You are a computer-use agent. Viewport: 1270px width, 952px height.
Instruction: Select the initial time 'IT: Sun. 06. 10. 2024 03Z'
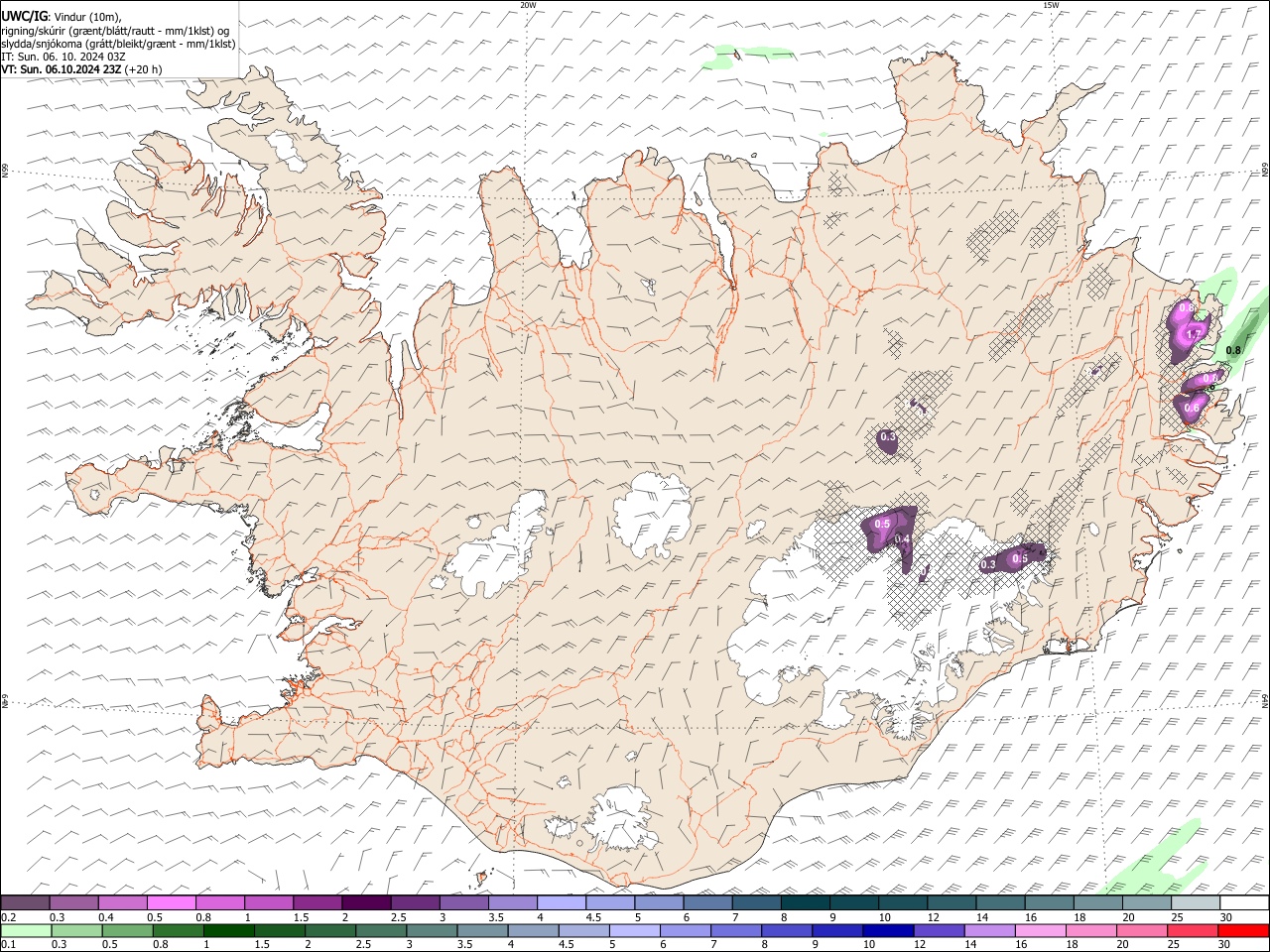tap(63, 57)
